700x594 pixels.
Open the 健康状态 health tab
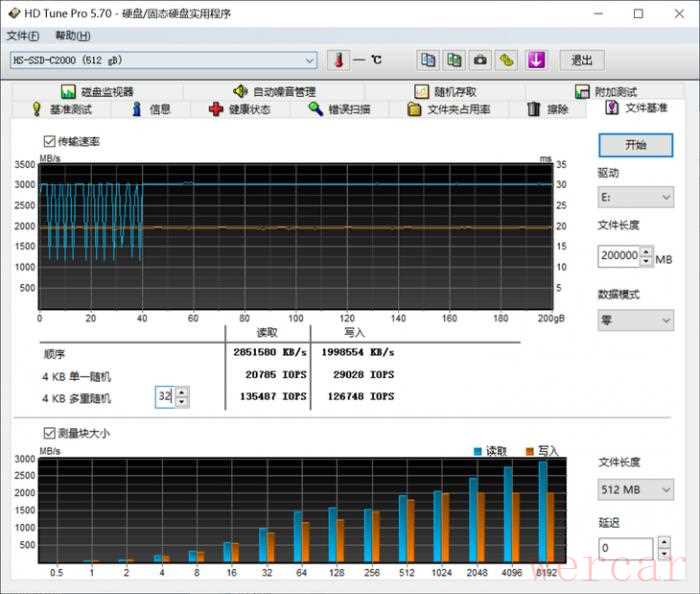click(x=239, y=109)
